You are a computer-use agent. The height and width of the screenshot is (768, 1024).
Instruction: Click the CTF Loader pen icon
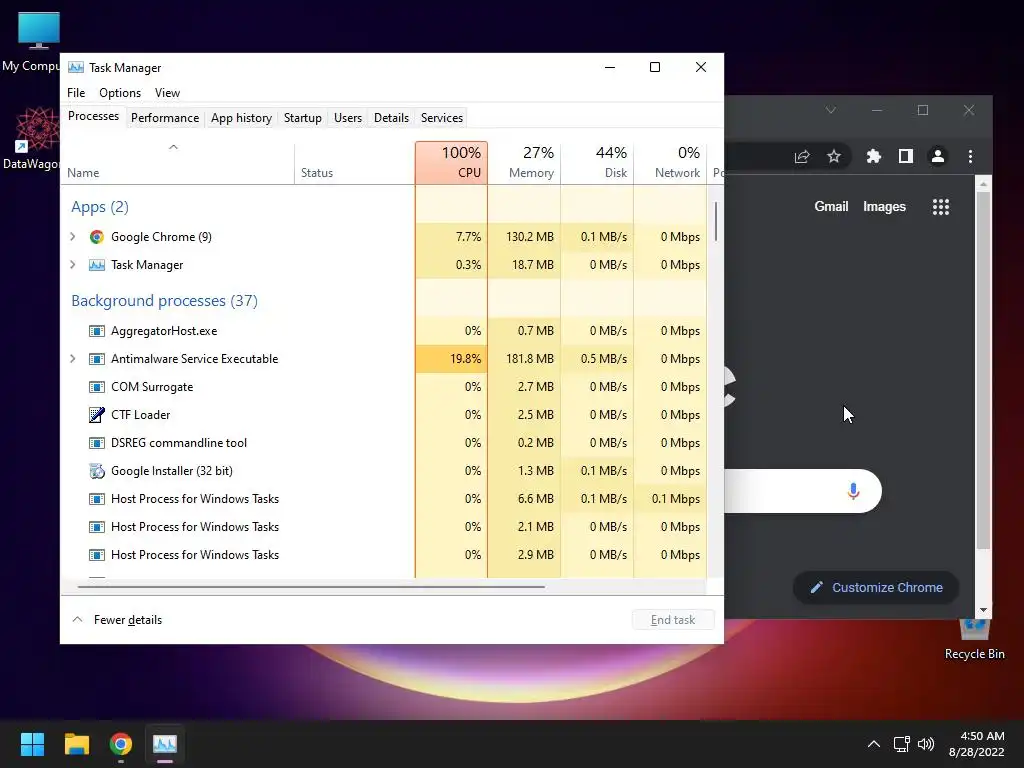pos(97,415)
